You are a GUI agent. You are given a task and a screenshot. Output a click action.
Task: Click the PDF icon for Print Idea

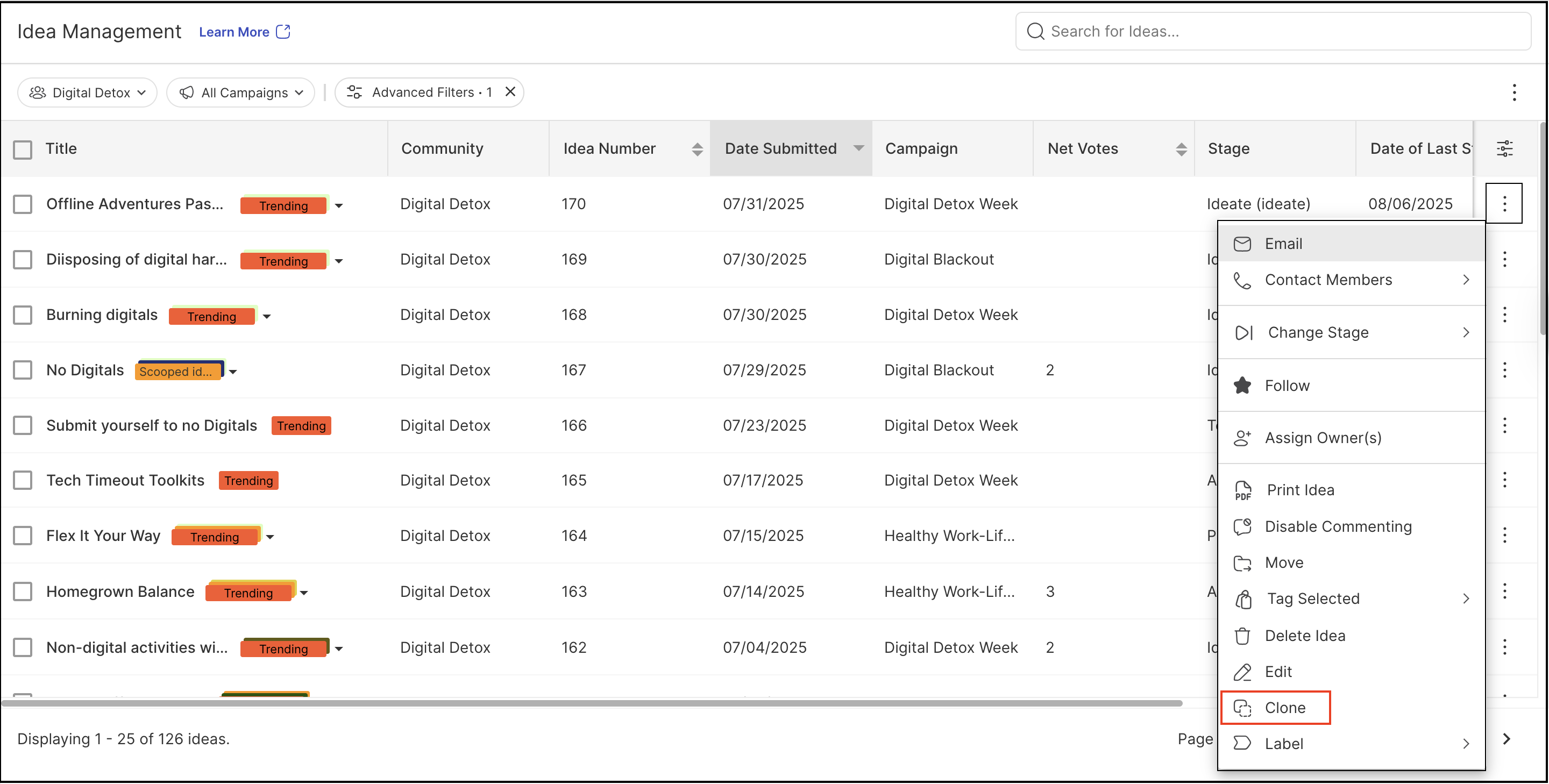tap(1243, 490)
